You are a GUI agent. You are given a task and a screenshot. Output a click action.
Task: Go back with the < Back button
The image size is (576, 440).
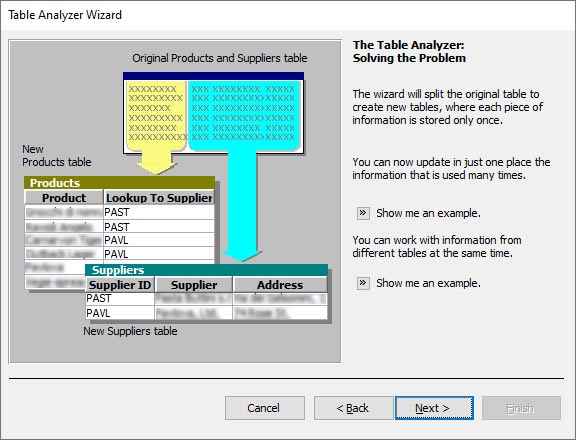(353, 408)
